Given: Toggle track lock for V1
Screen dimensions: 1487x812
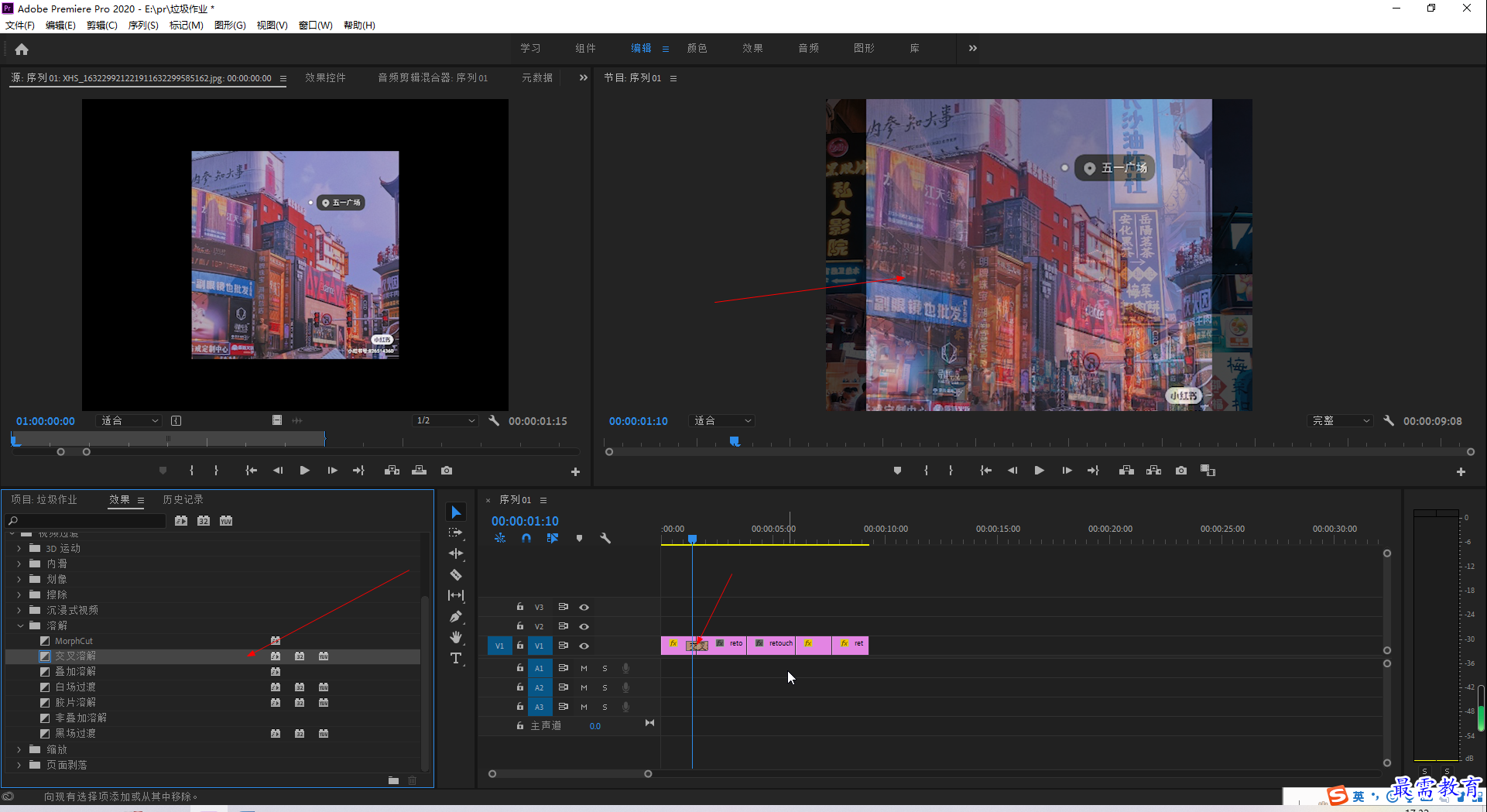Looking at the screenshot, I should [520, 646].
